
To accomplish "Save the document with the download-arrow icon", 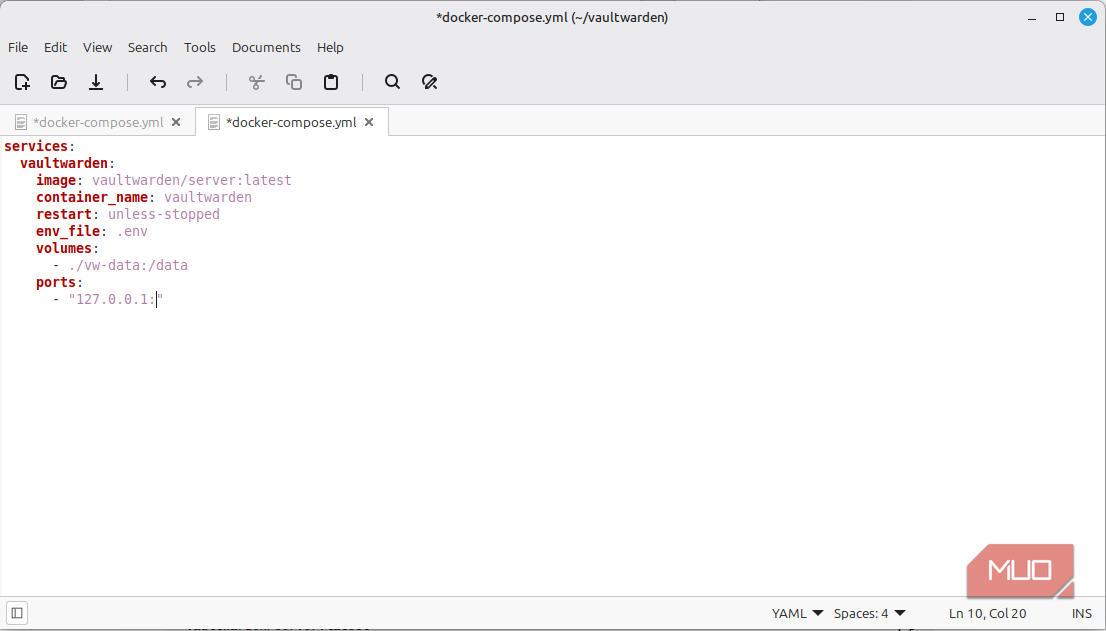I will (x=96, y=82).
